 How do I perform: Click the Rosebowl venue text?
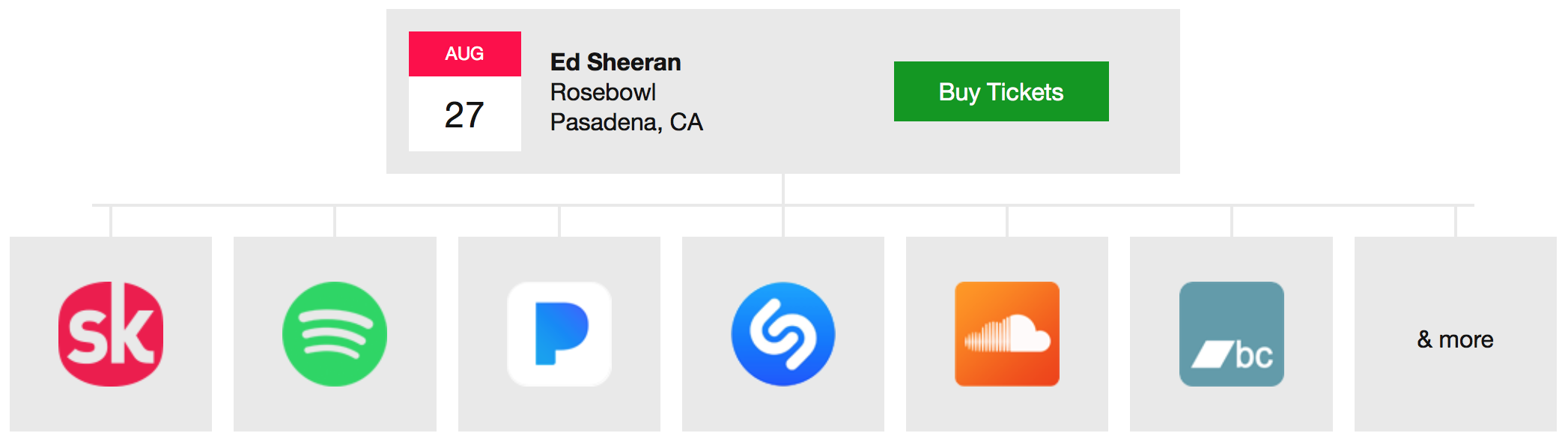coord(604,92)
